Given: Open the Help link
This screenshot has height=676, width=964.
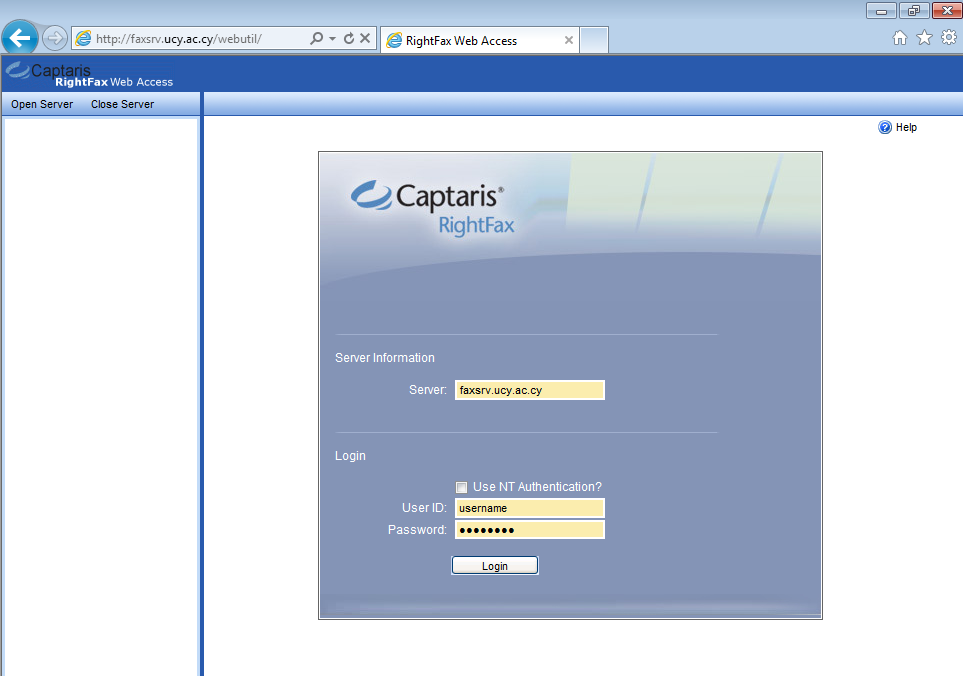Looking at the screenshot, I should [x=906, y=127].
